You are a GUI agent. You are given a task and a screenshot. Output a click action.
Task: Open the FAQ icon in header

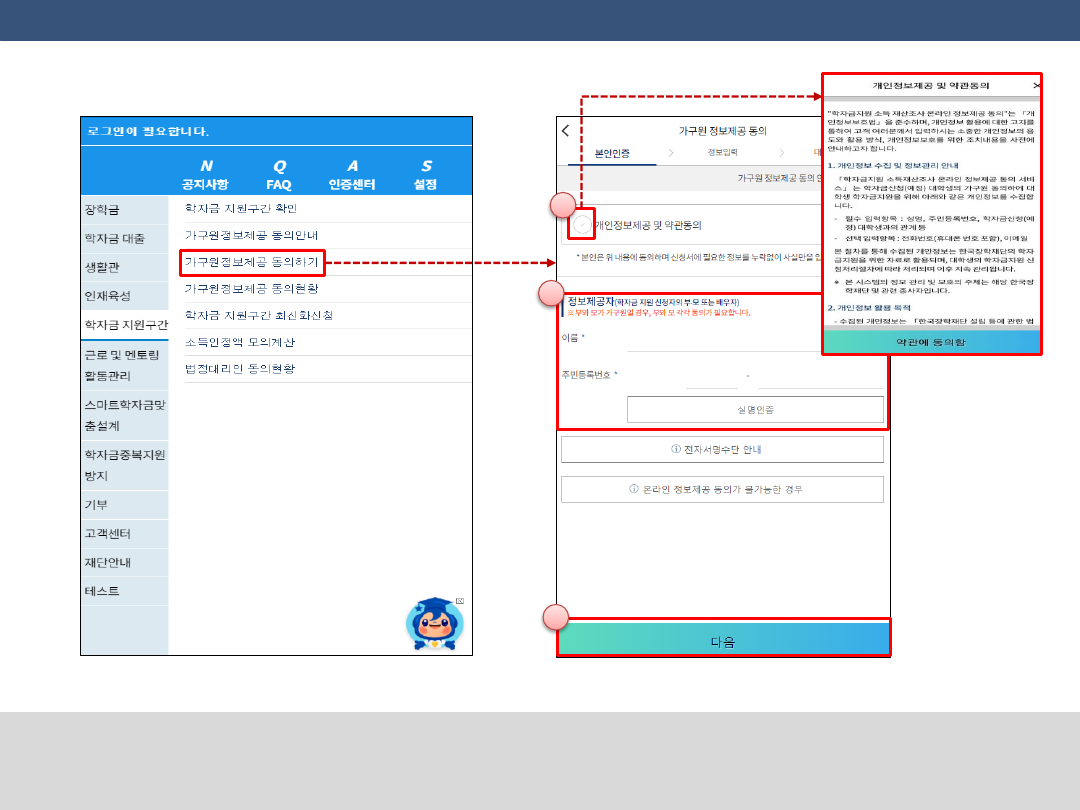(279, 174)
